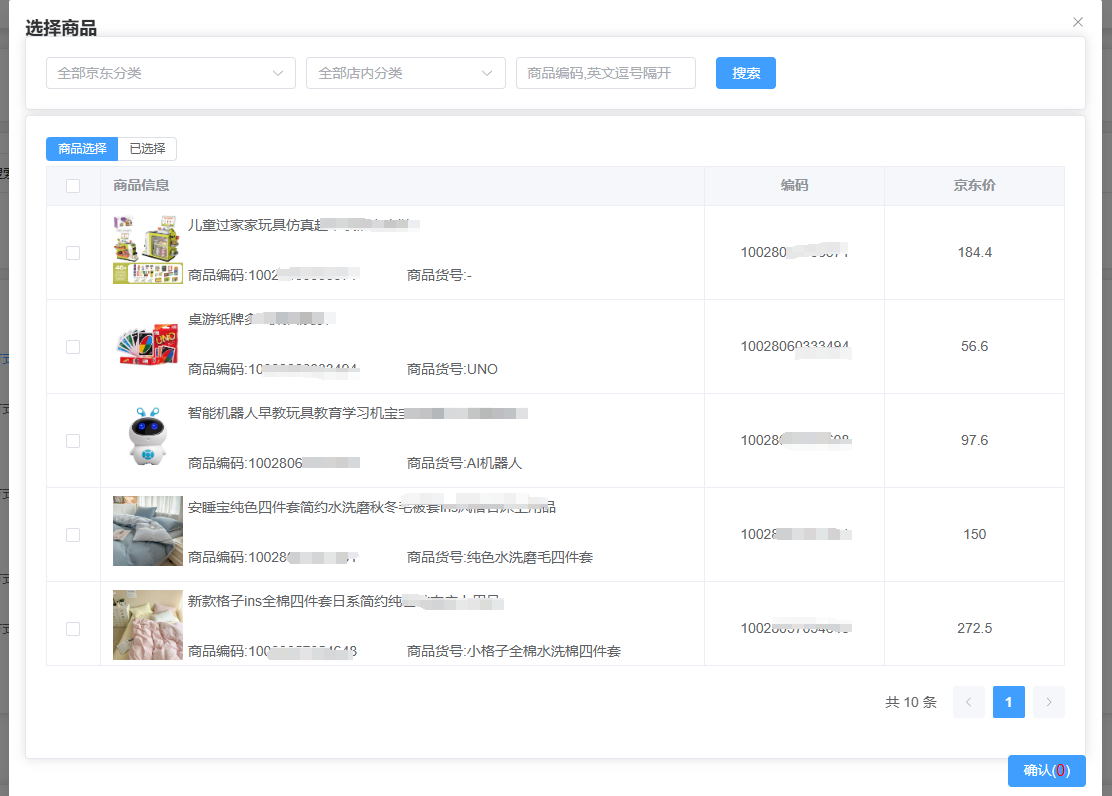Screen dimensions: 1112x796
Task: Open the 全部店内分类 dropdown
Action: coord(405,73)
